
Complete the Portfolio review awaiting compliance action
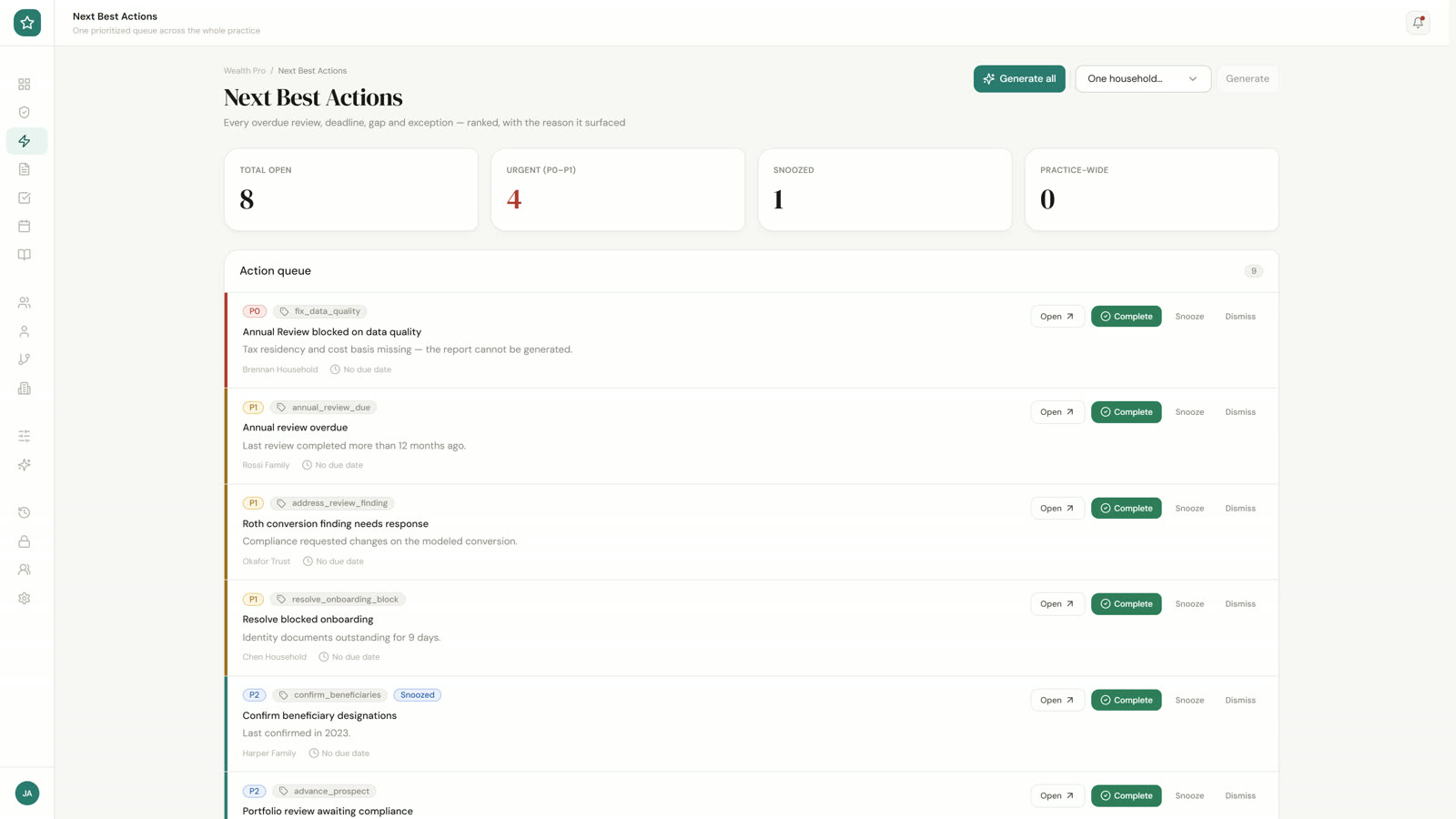pos(1126,796)
